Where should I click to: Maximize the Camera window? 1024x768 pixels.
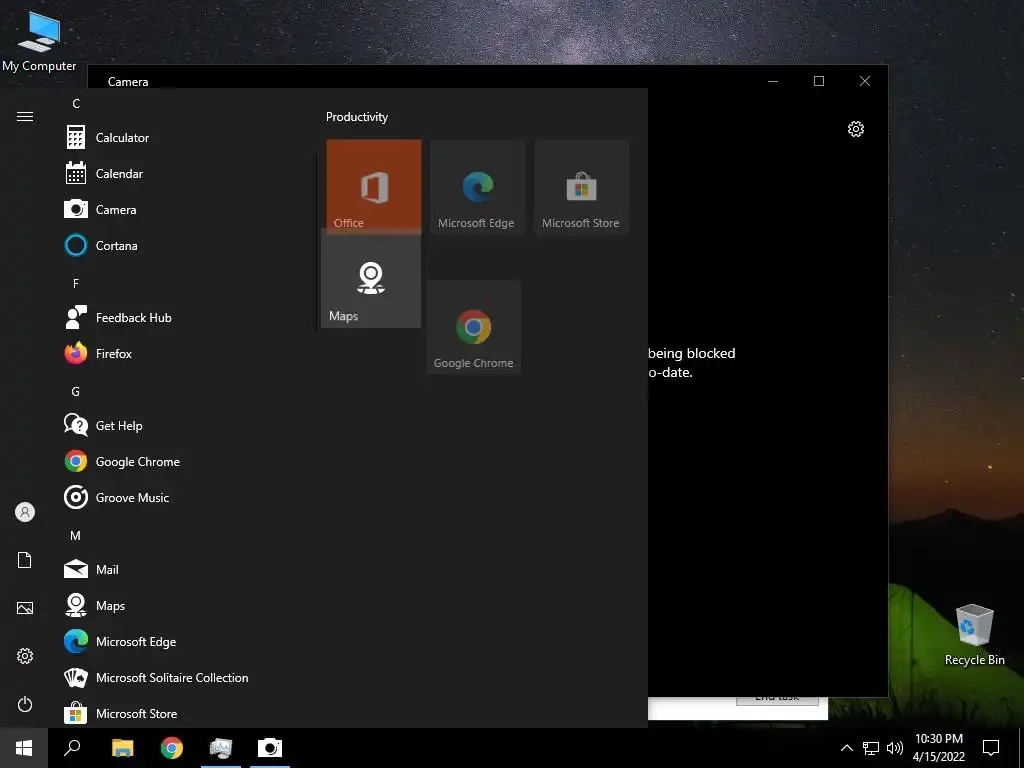pos(819,81)
